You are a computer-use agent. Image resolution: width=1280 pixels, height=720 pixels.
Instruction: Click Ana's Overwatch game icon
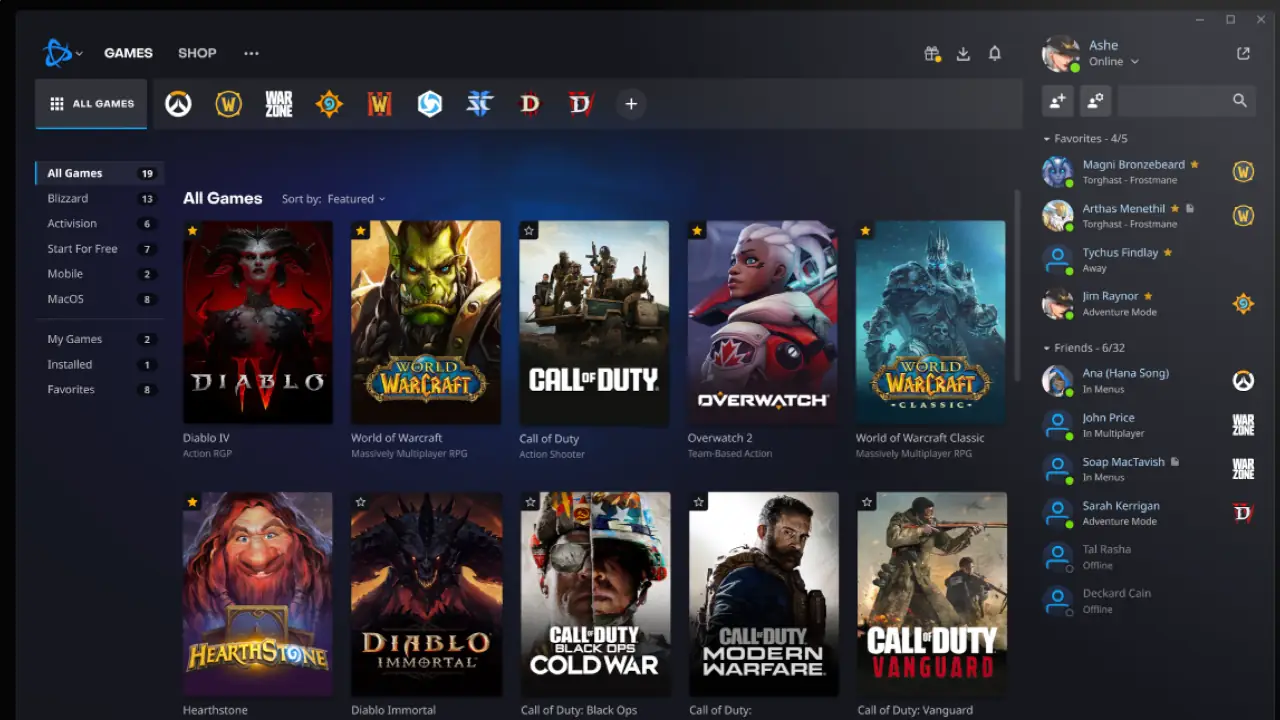1243,381
